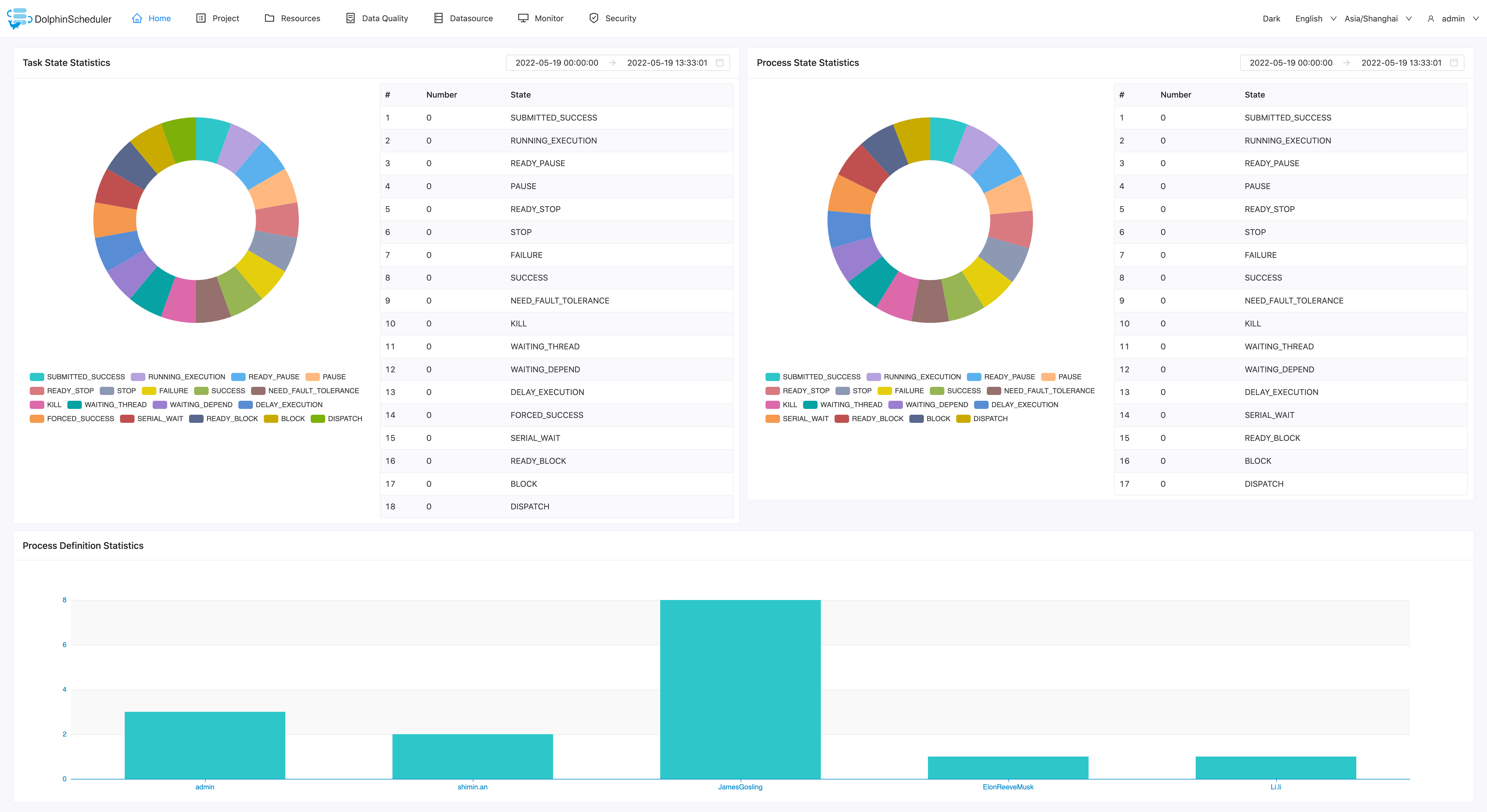
Task: Select the Monitor screen icon
Action: coord(523,18)
